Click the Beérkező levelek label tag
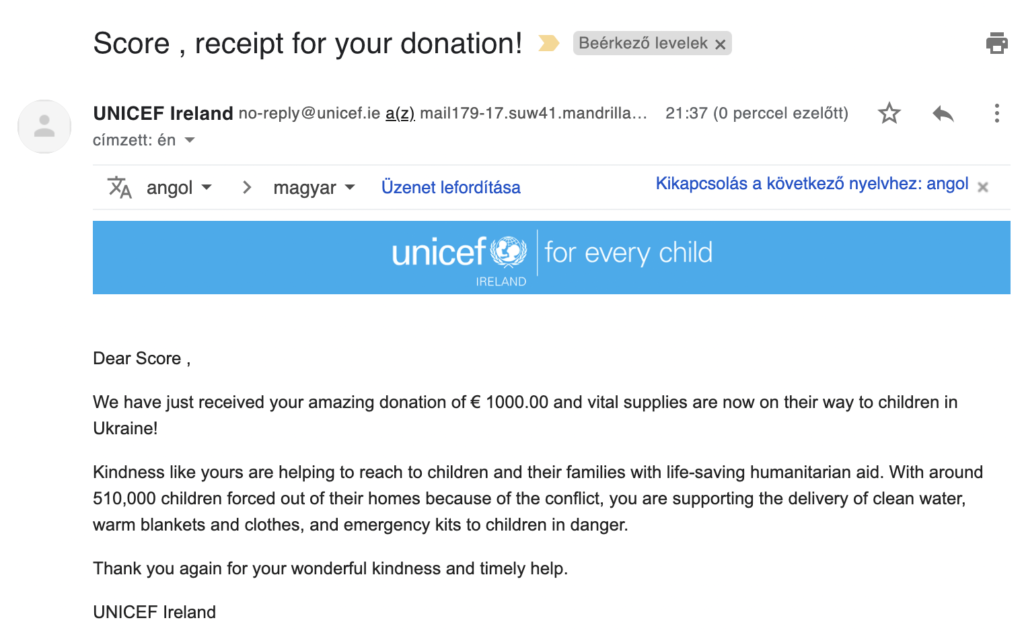 click(643, 44)
